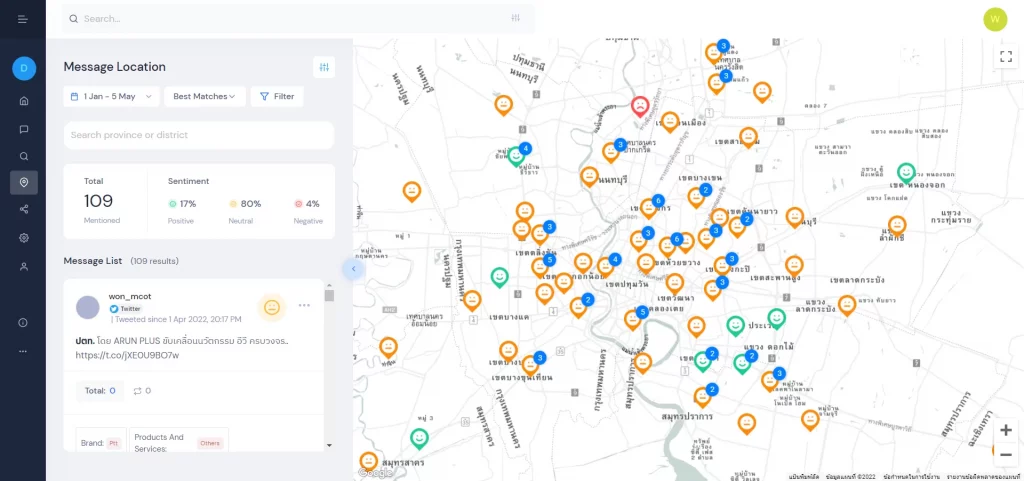
Task: Expand the Best Matches sort dropdown
Action: click(x=203, y=96)
